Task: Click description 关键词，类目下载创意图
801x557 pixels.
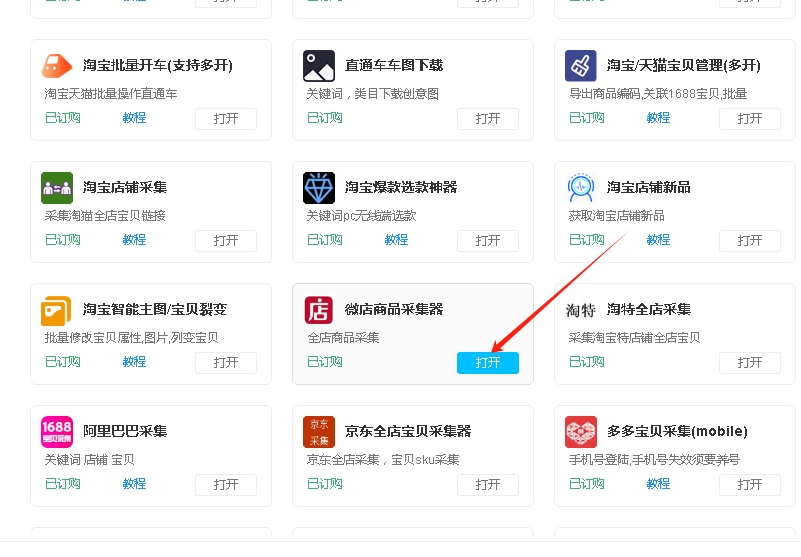Action: pos(372,94)
